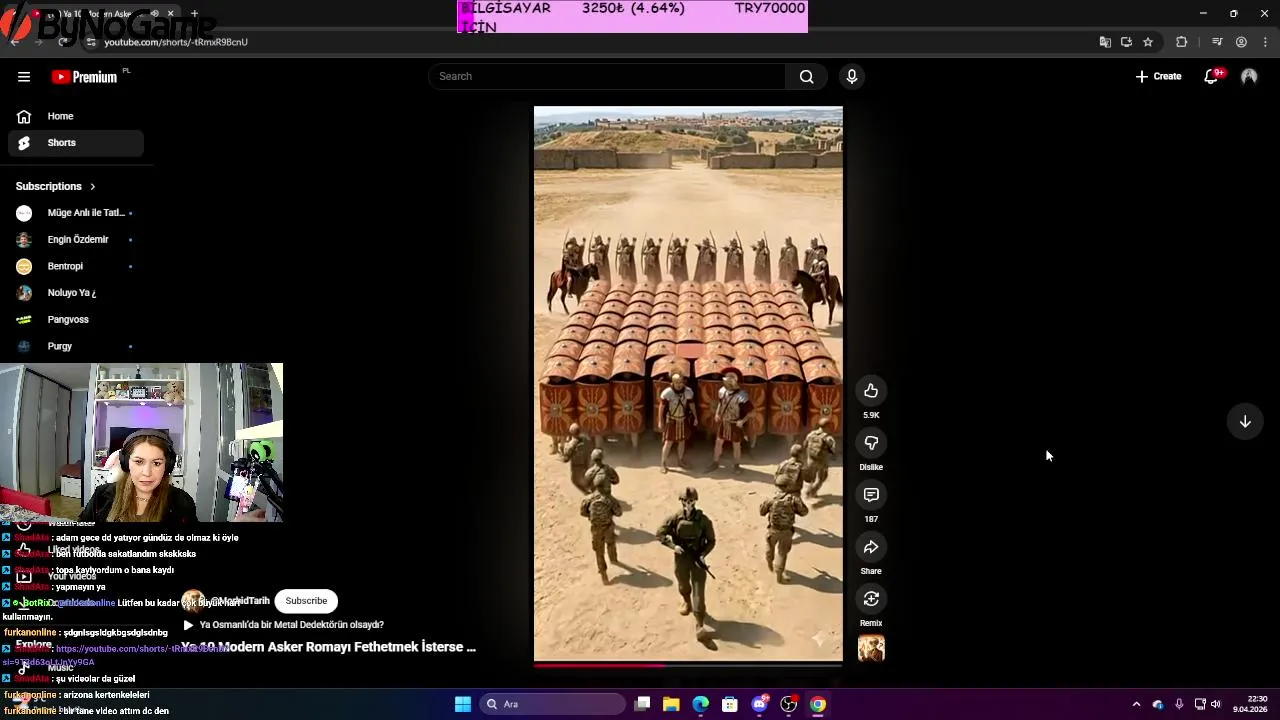Switch to Chrome in taskbar
Screen dimensions: 1280x720
pyautogui.click(x=818, y=704)
